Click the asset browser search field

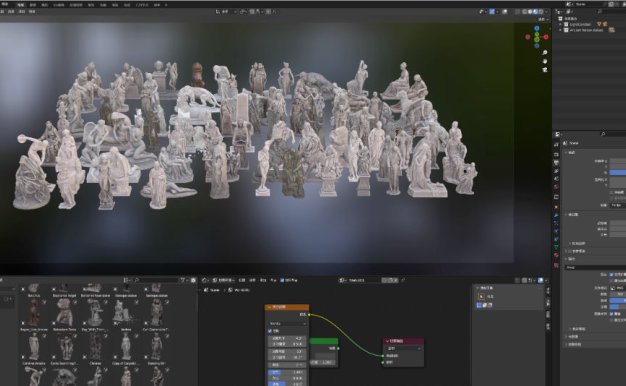[x=156, y=280]
